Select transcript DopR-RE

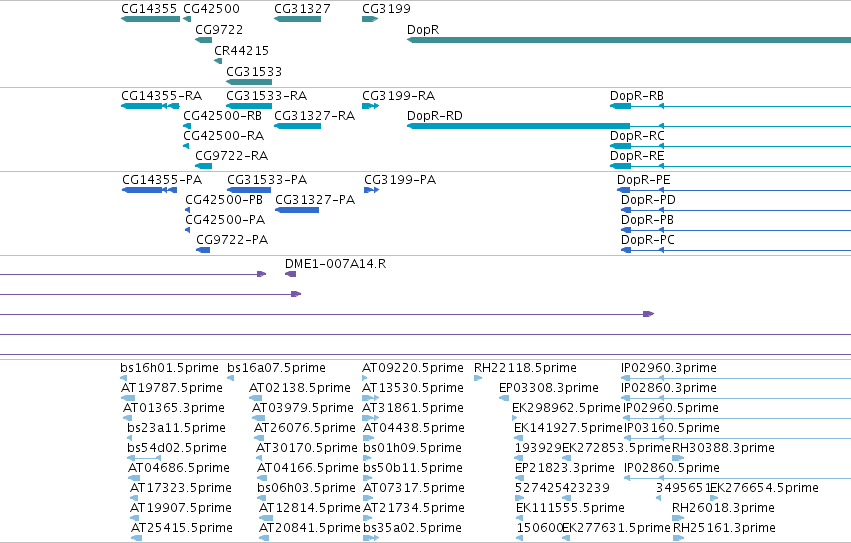pyautogui.click(x=730, y=166)
